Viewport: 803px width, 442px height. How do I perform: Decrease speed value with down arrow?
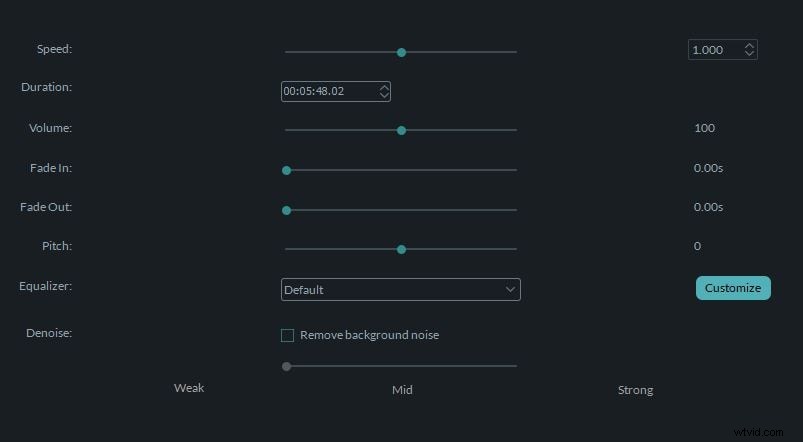click(x=749, y=53)
